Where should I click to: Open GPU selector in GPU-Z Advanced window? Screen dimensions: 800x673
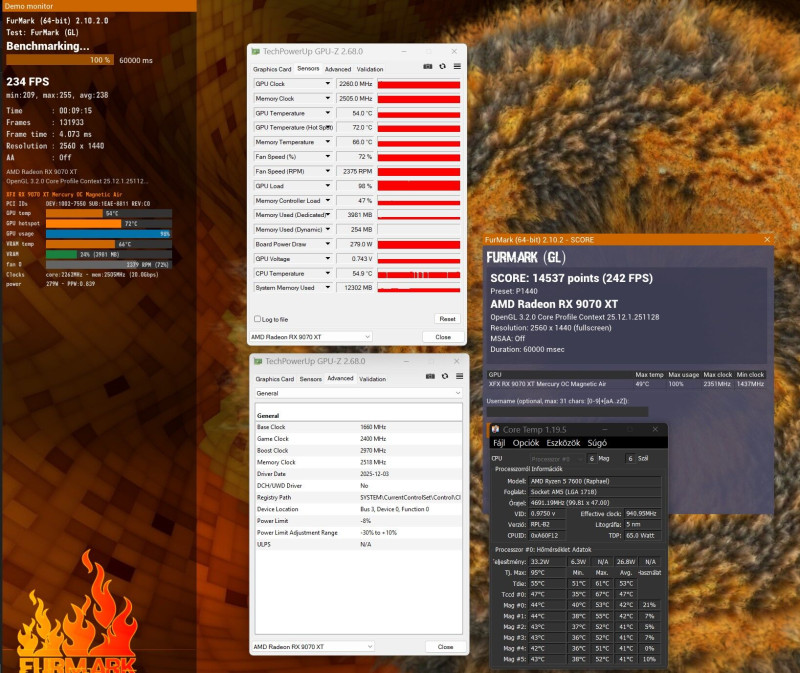312,646
